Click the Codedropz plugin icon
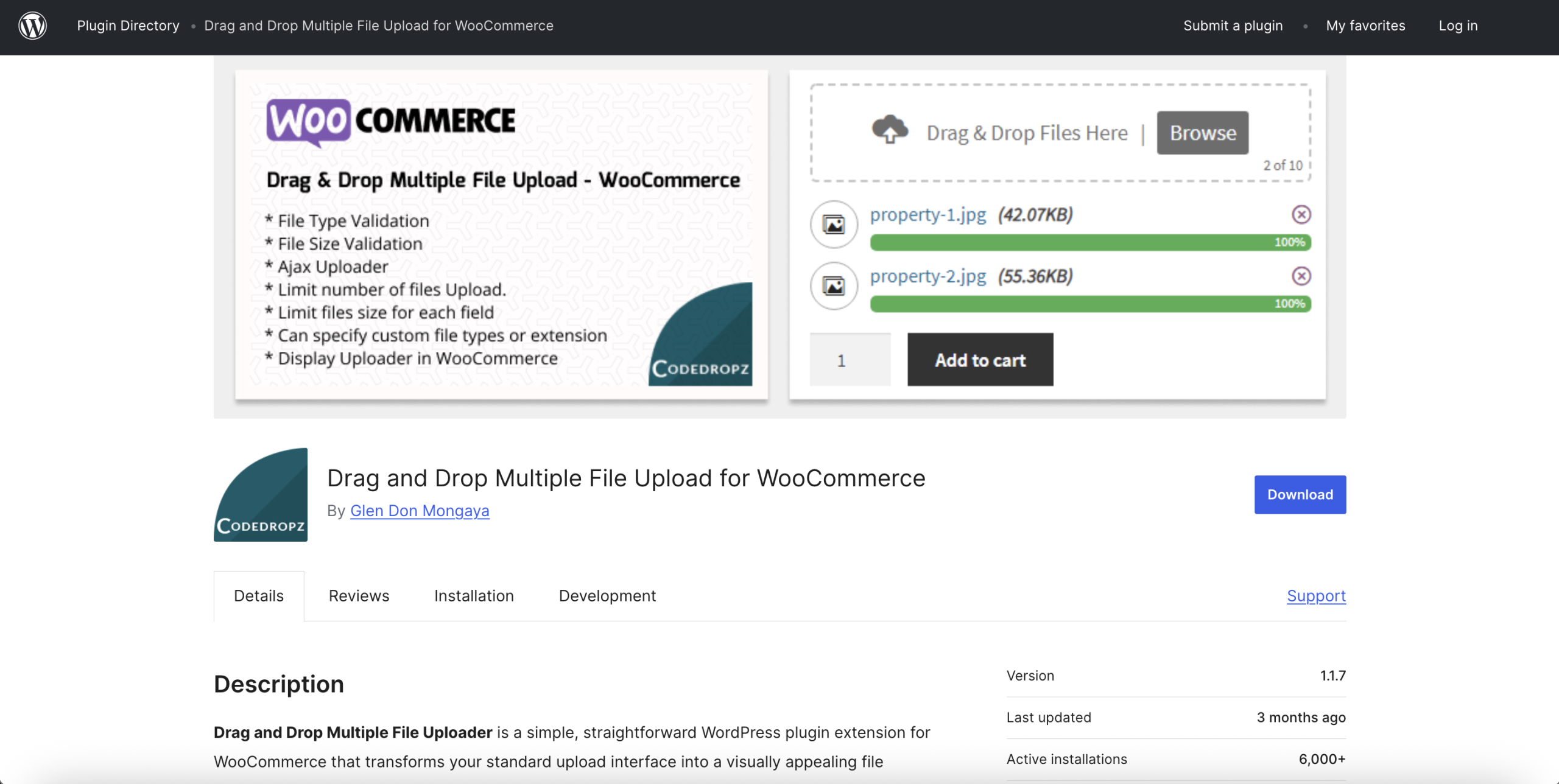Screen dimensions: 1559x784 pyautogui.click(x=261, y=495)
